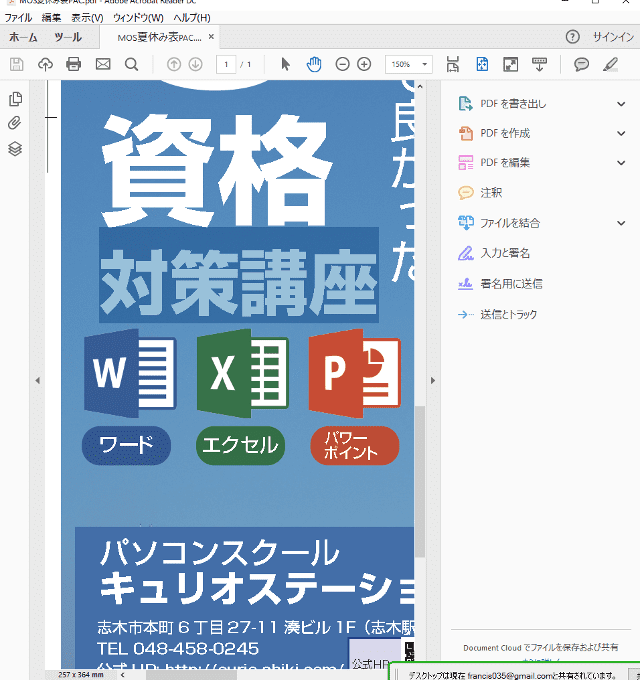This screenshot has width=640, height=680.
Task: Click ファイルを結合 label
Action: click(510, 223)
